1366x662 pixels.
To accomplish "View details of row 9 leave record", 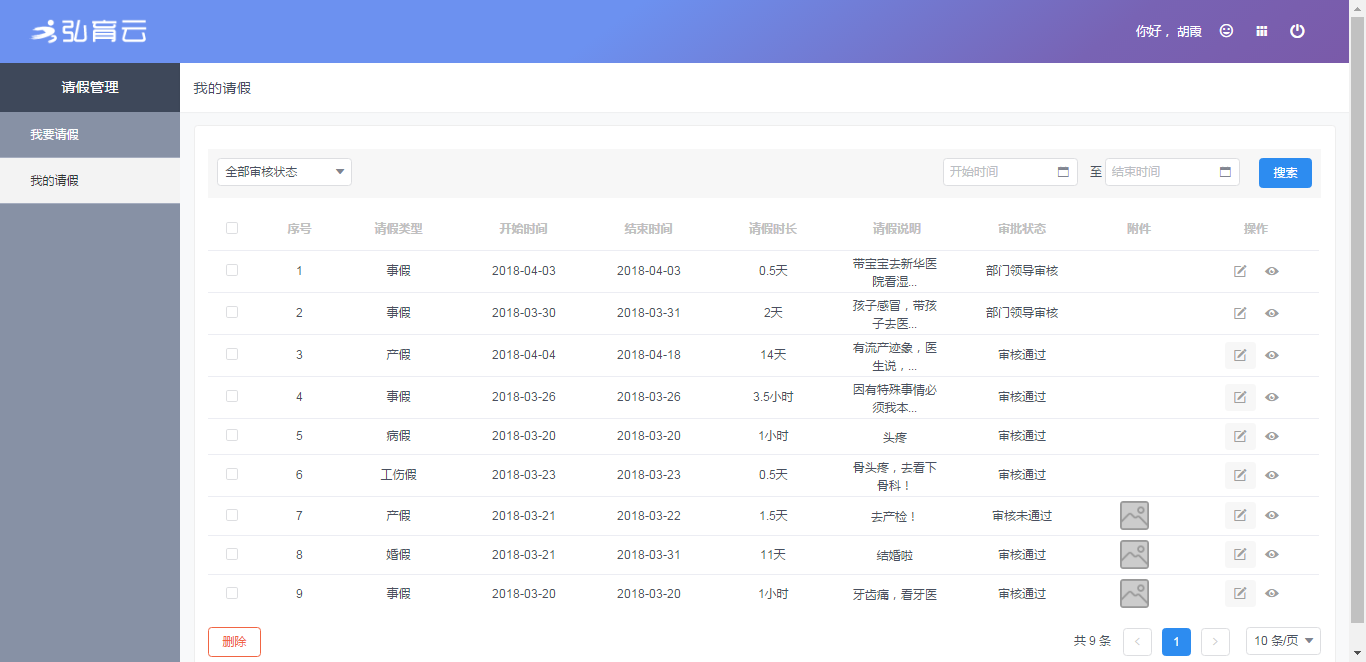I will [x=1272, y=593].
